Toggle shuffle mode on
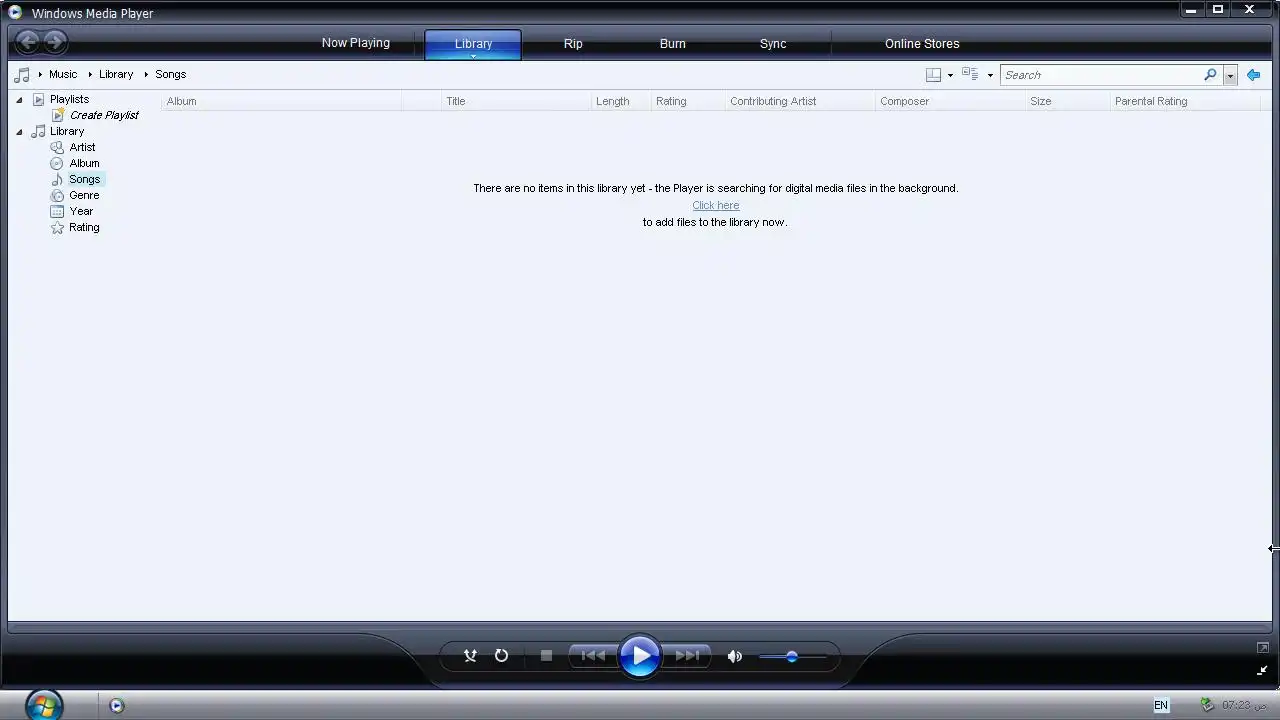1280x720 pixels. [x=470, y=656]
